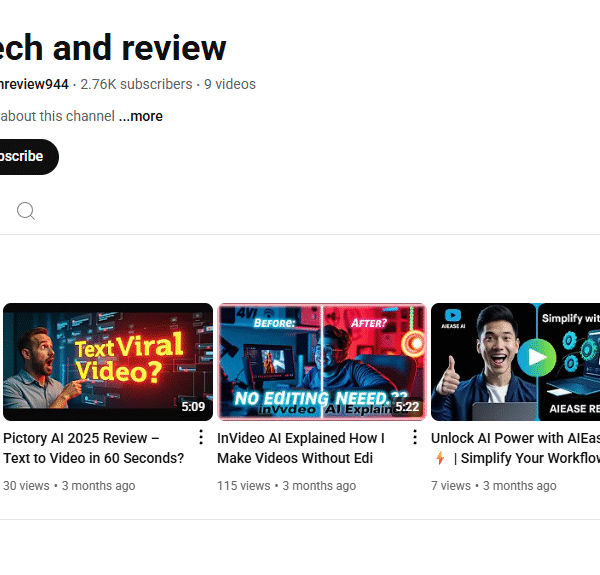Viewport: 600px width, 575px height.
Task: Click '30 views • 3 months ago' text
Action: coord(69,486)
